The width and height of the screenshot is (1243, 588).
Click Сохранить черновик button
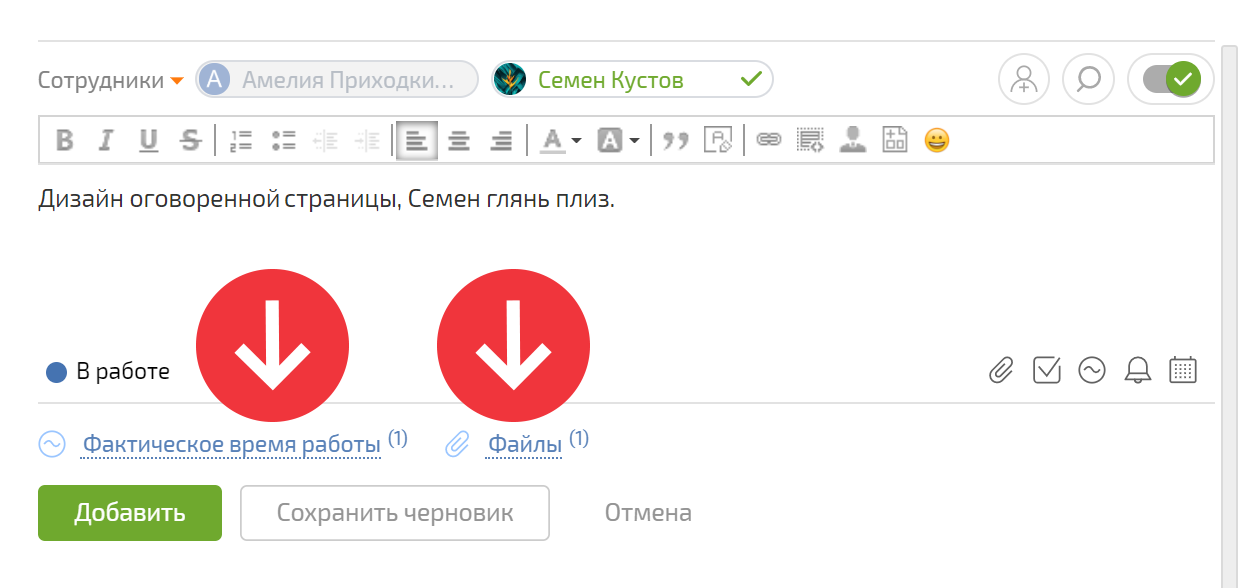click(x=395, y=513)
